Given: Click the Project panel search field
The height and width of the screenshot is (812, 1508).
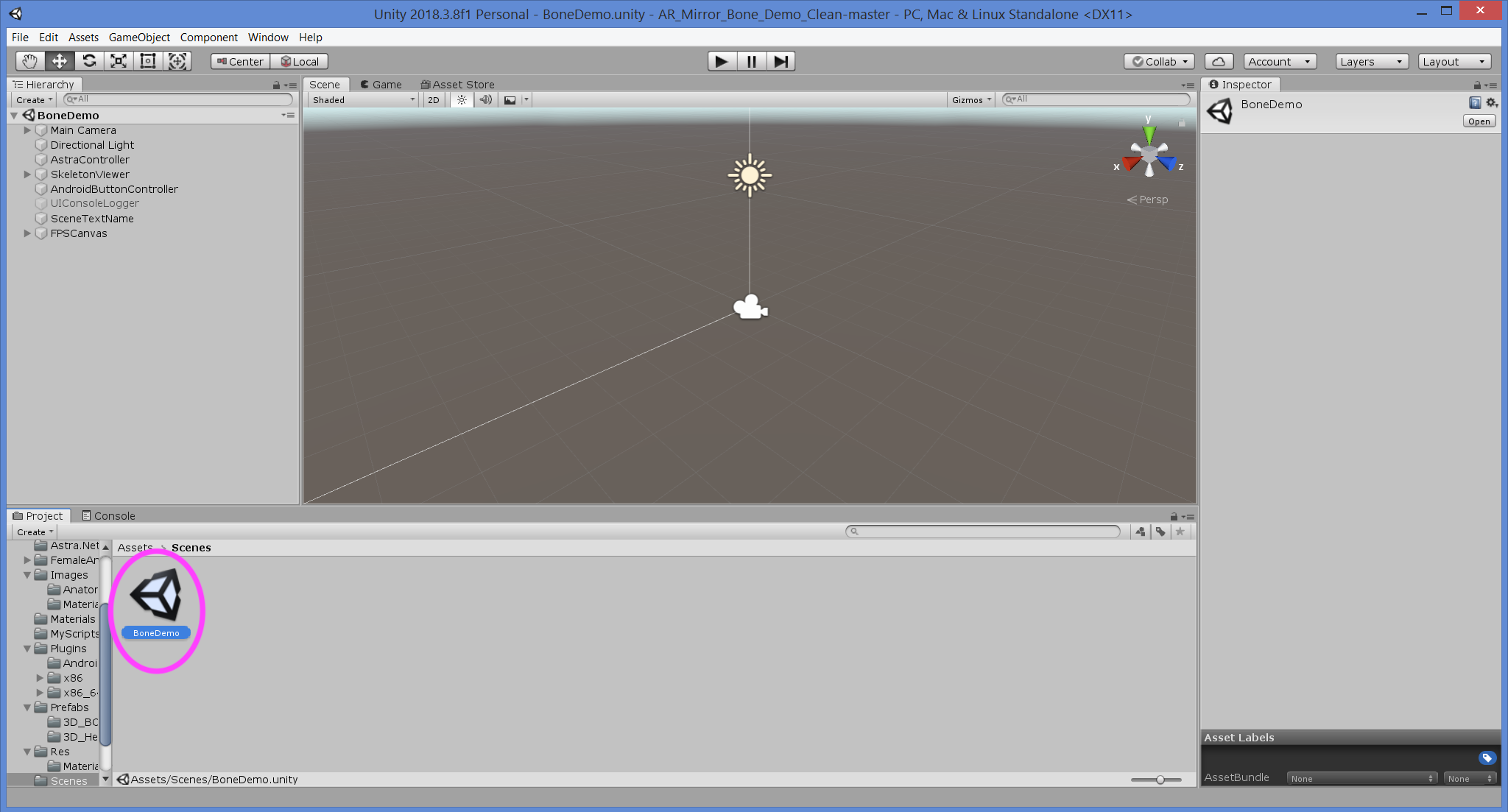Looking at the screenshot, I should tap(984, 531).
